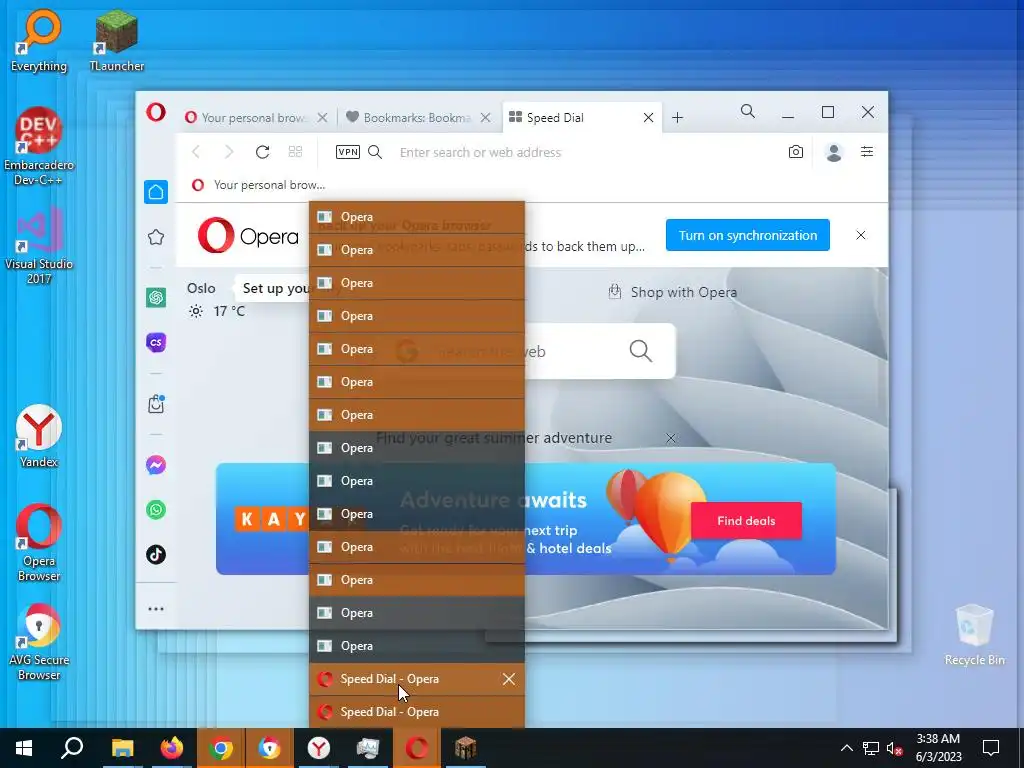Select bottom 'Speed Dial - Opera' entry
Screen dimensions: 1024x768
point(417,712)
